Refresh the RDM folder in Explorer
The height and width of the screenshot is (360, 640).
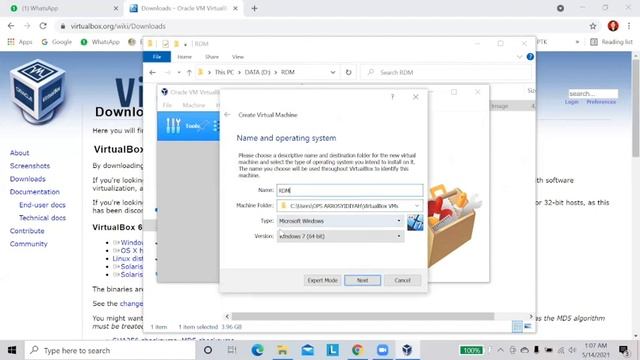point(348,72)
